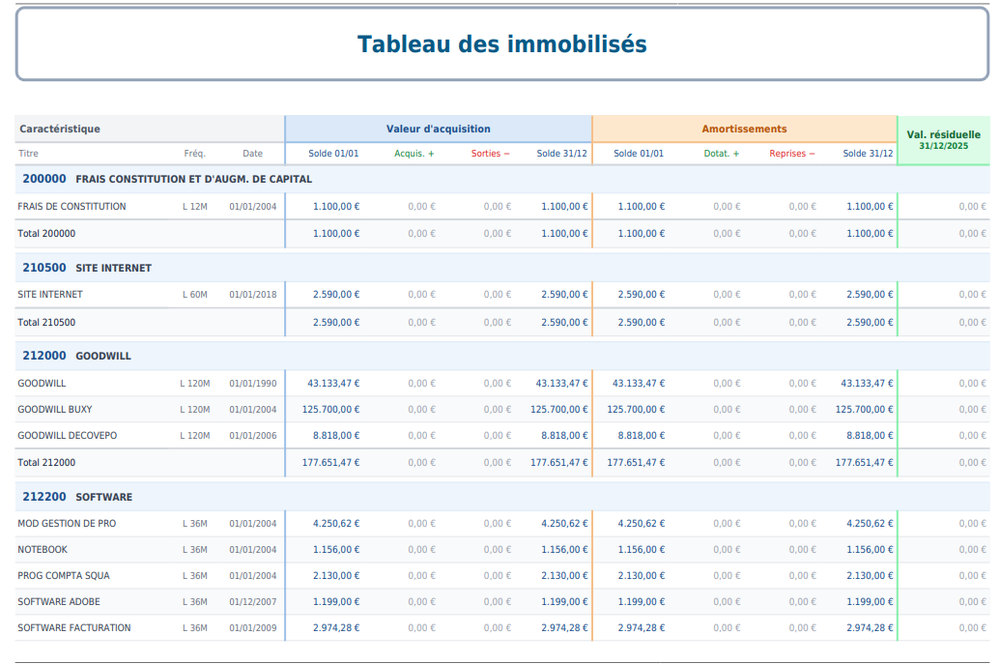This screenshot has height=664, width=1000.
Task: Click acquisition Solde 01/01 of MOD GESTION DE PRO
Action: click(336, 524)
